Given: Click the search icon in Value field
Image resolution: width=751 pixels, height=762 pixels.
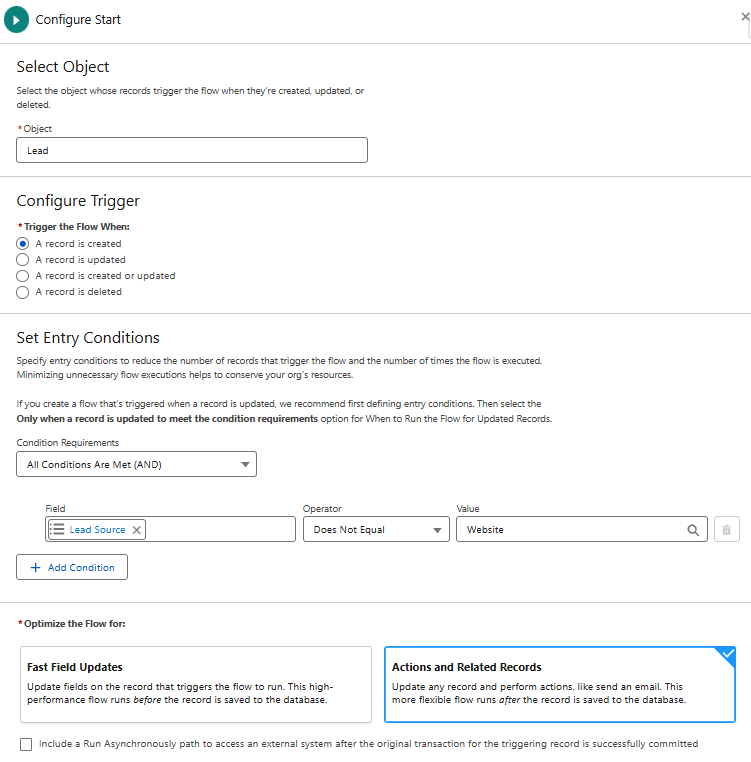Looking at the screenshot, I should (x=693, y=530).
